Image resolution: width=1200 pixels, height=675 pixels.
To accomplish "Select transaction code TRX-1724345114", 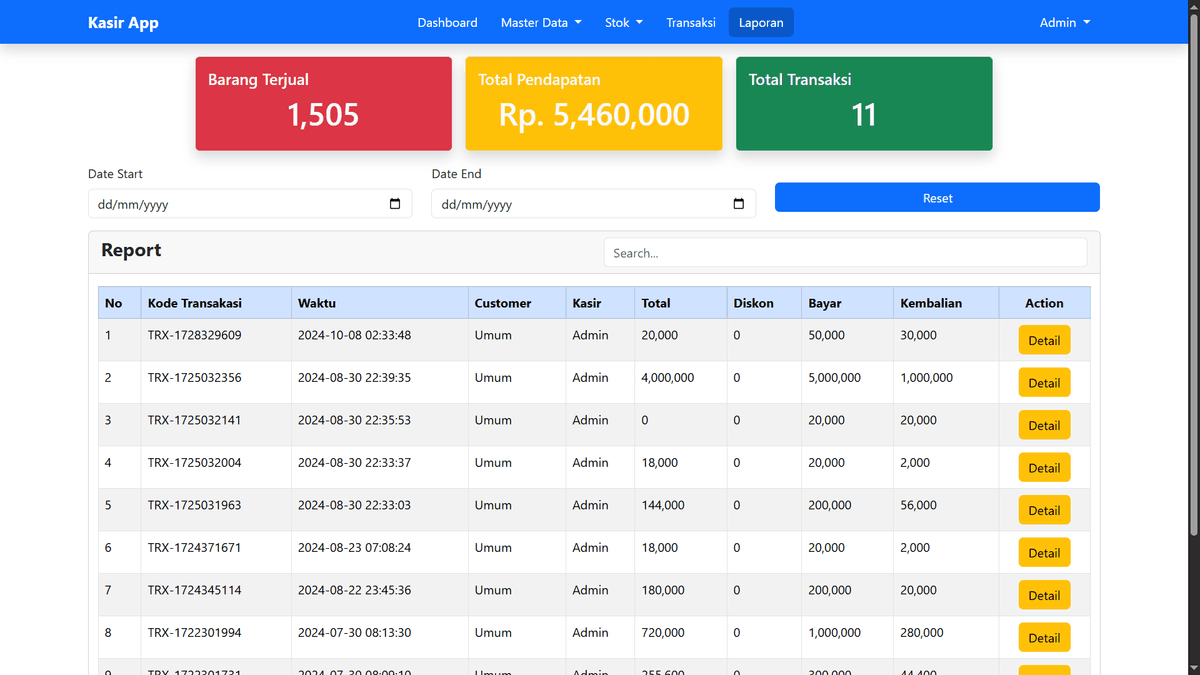I will coord(194,590).
